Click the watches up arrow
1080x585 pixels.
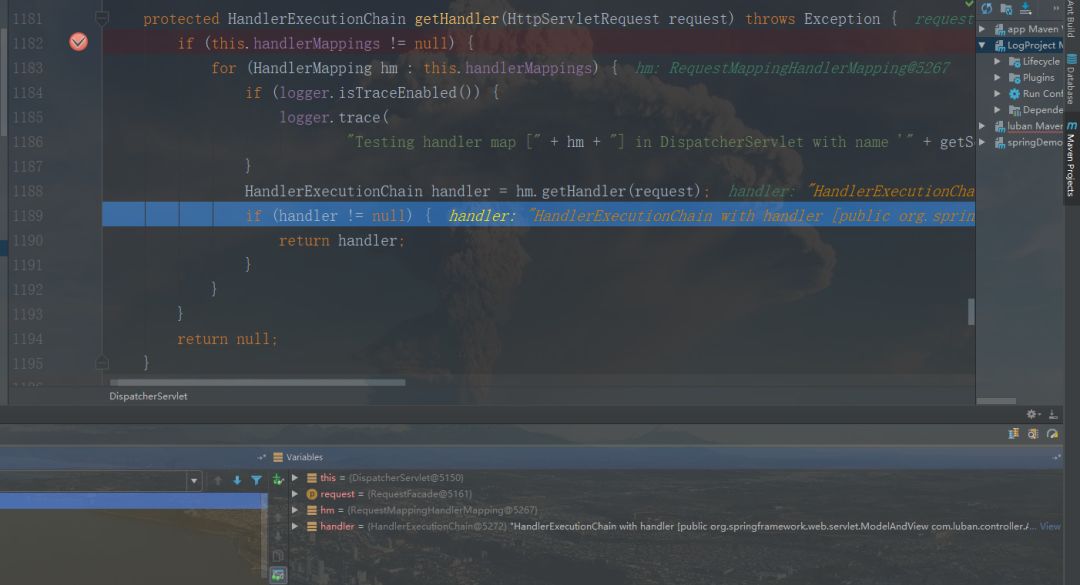pos(278,517)
